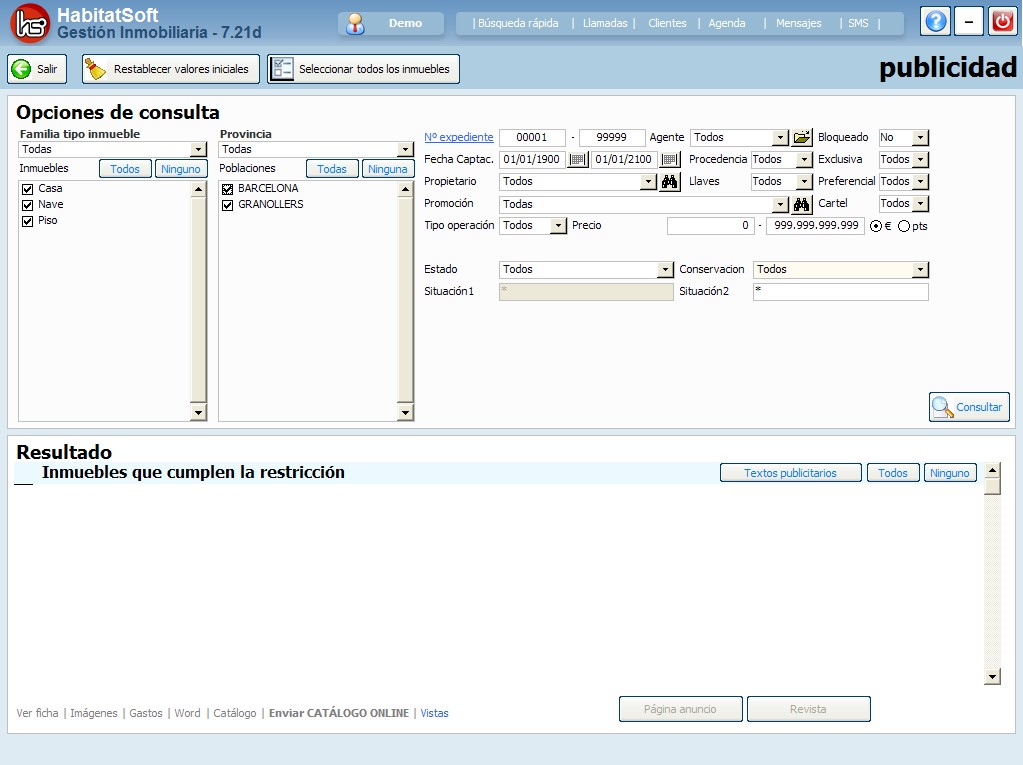Open the Llamadas menu

[x=605, y=23]
